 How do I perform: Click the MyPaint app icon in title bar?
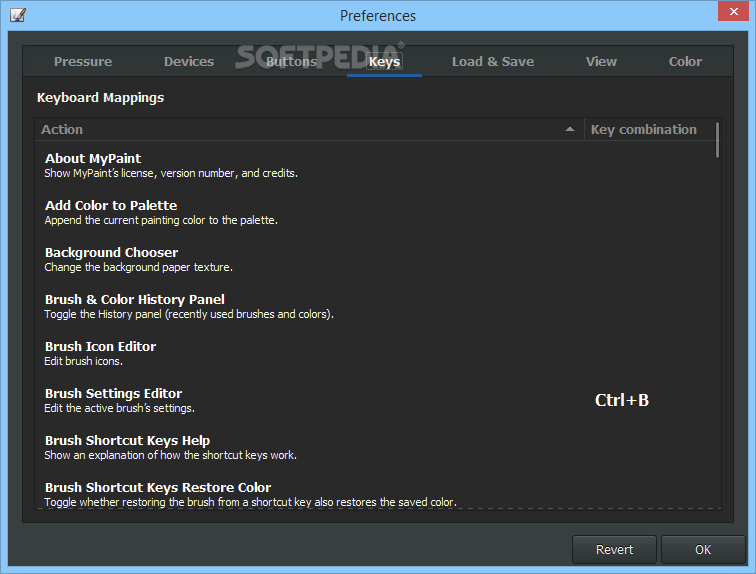(x=18, y=15)
